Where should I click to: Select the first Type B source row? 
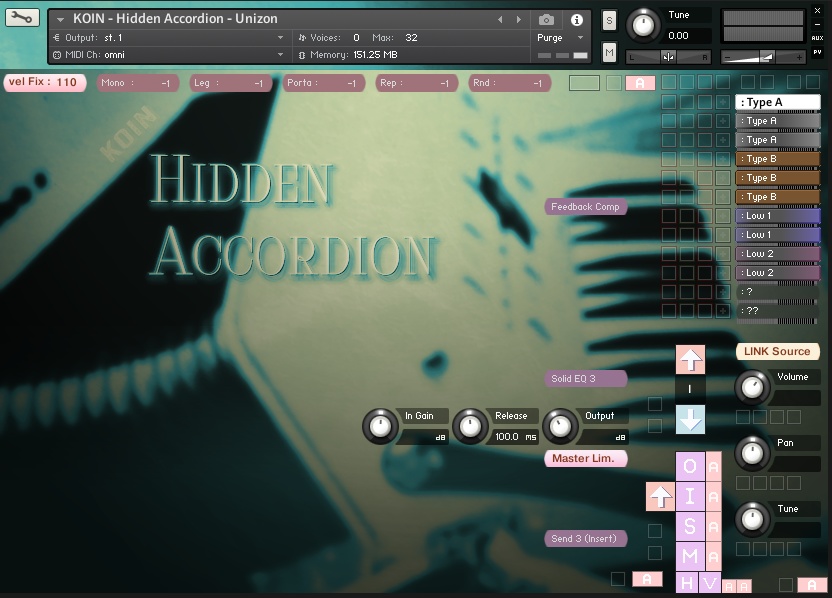pos(777,159)
